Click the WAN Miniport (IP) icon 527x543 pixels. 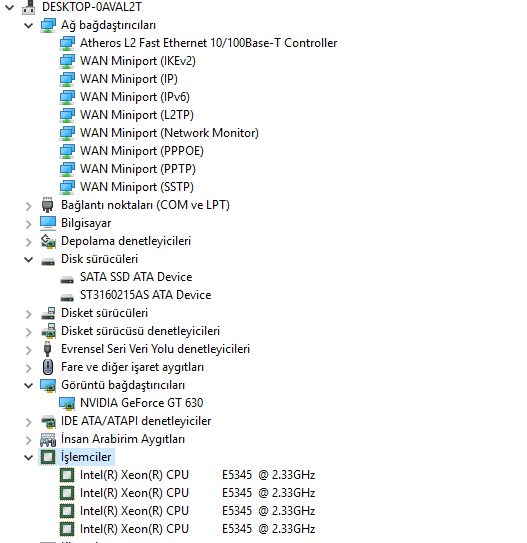pos(67,79)
